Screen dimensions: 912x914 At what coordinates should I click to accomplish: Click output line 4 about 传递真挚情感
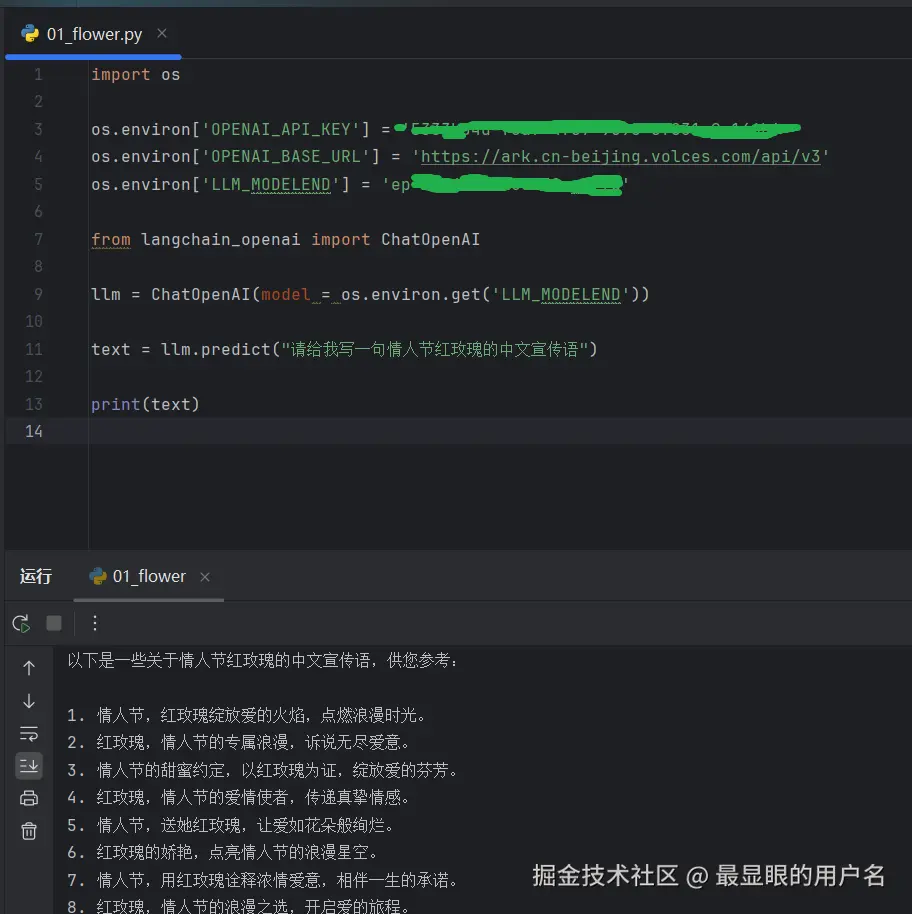240,797
